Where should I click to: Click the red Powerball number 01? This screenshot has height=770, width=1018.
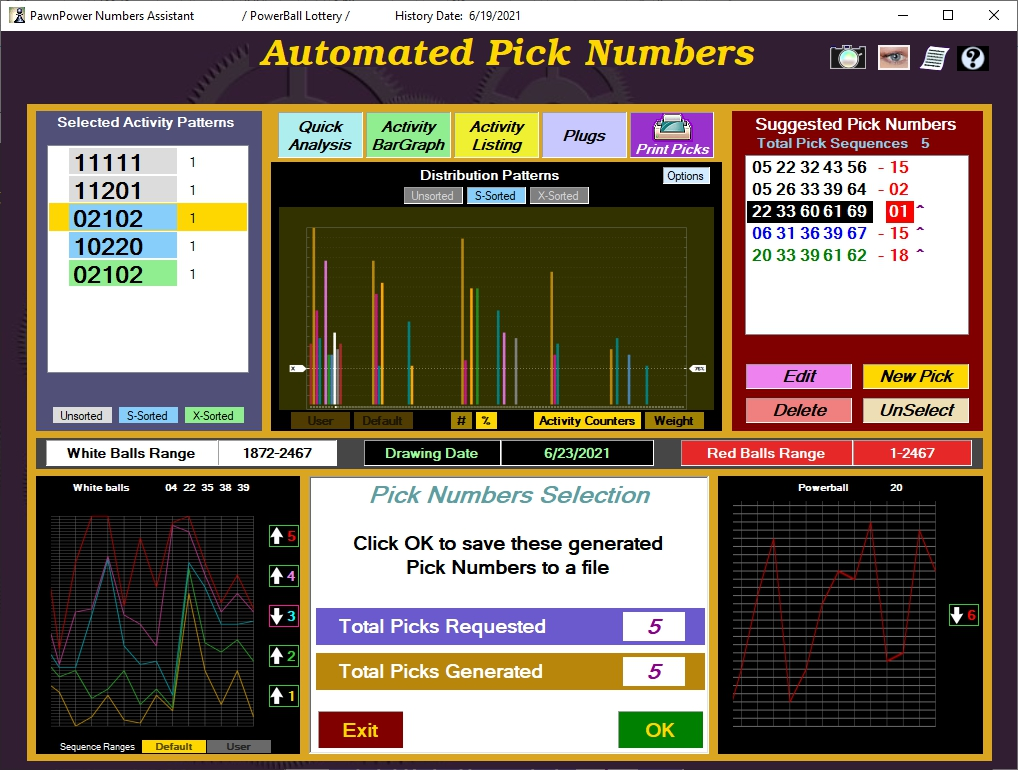(899, 212)
